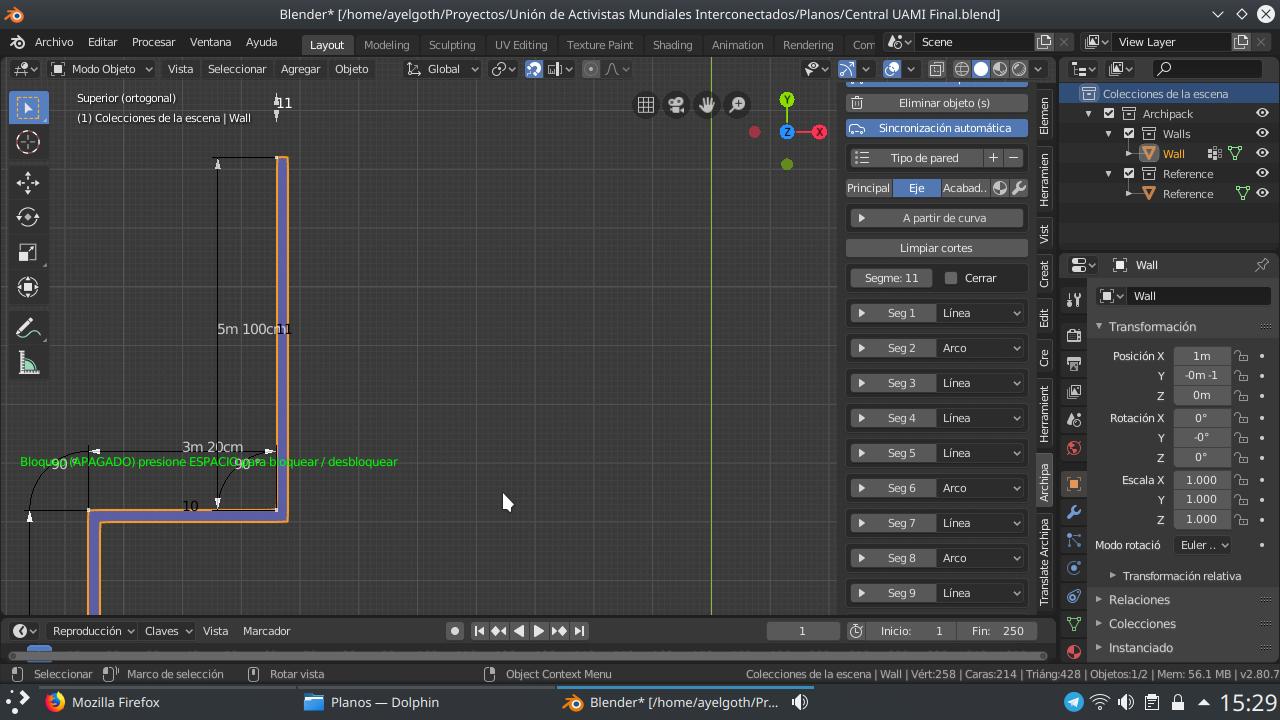Screen dimensions: 1280x720
Task: Hide the Wall object in viewport
Action: click(1262, 154)
